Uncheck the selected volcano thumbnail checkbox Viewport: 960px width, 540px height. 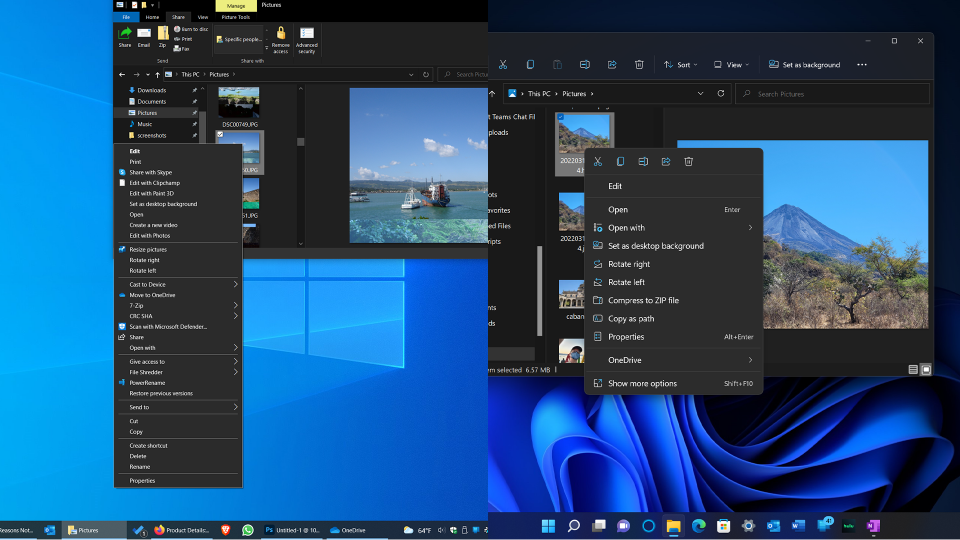pyautogui.click(x=562, y=118)
